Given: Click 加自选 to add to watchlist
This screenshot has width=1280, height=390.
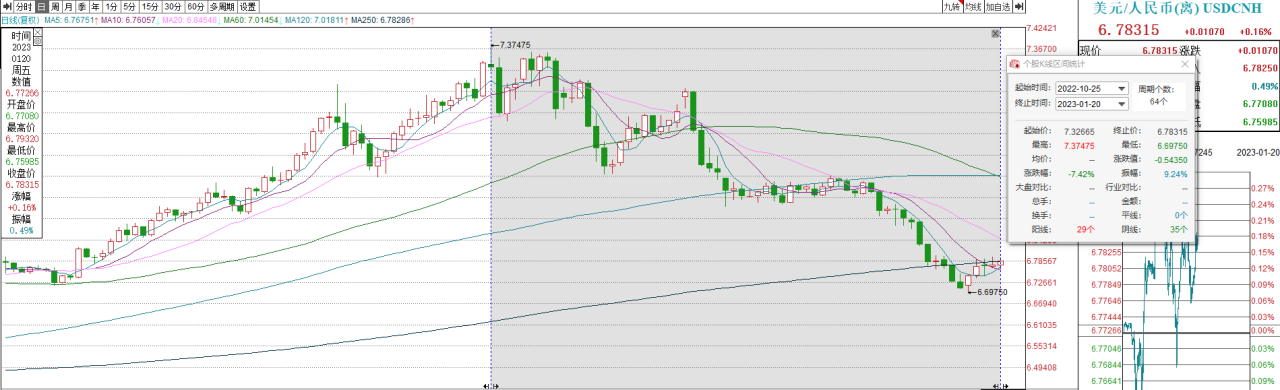Looking at the screenshot, I should [x=998, y=6].
